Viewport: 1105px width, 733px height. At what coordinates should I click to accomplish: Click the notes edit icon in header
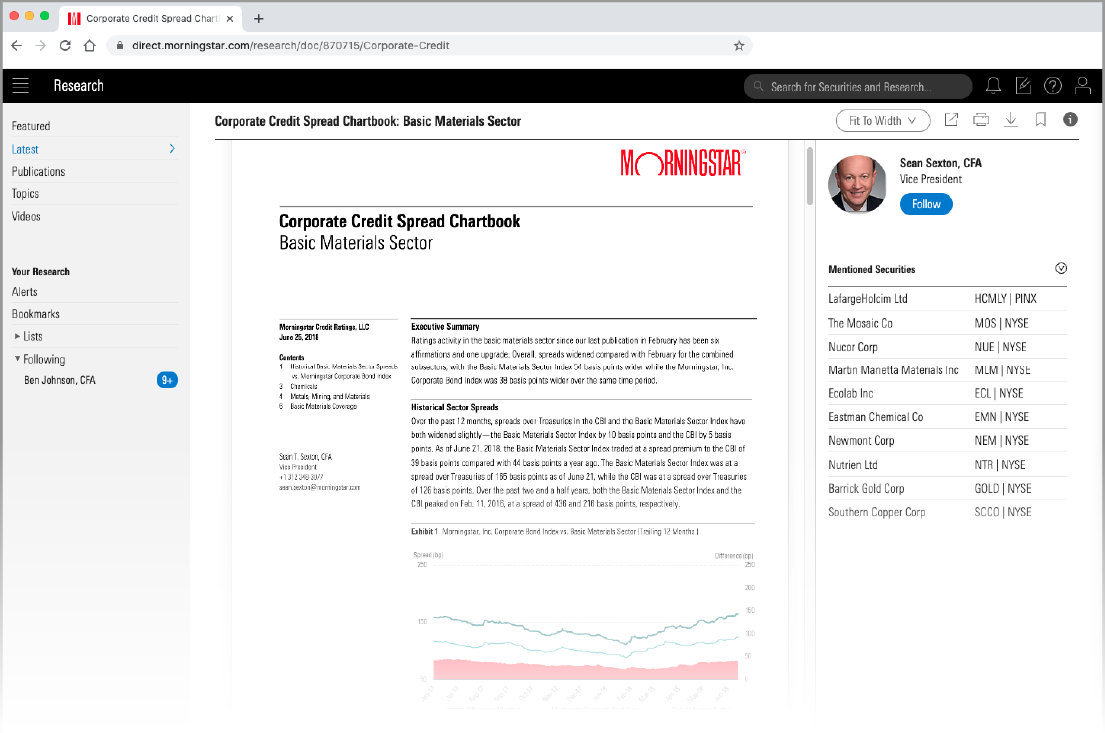(x=1023, y=86)
